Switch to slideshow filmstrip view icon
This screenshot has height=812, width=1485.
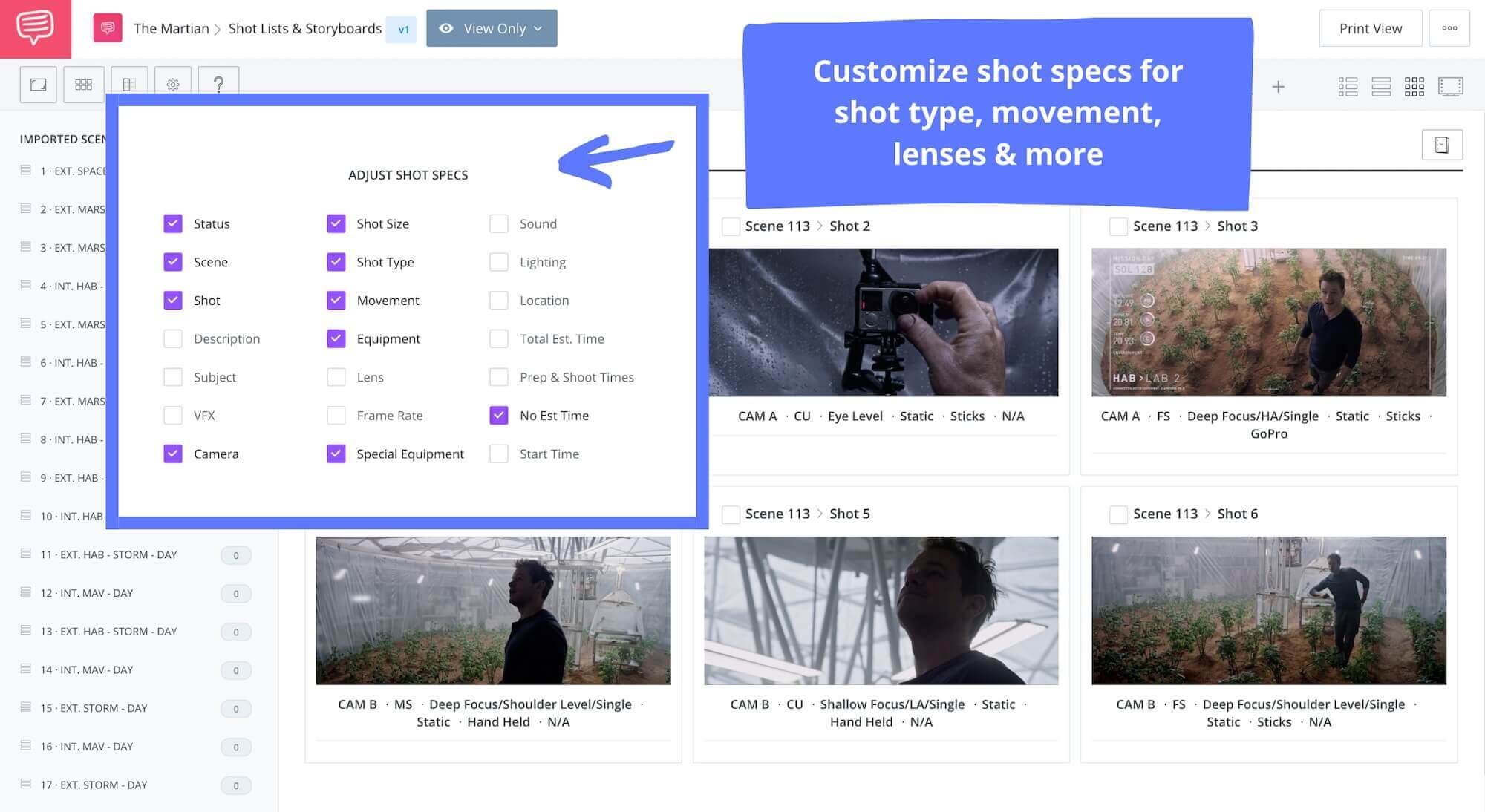click(1450, 87)
